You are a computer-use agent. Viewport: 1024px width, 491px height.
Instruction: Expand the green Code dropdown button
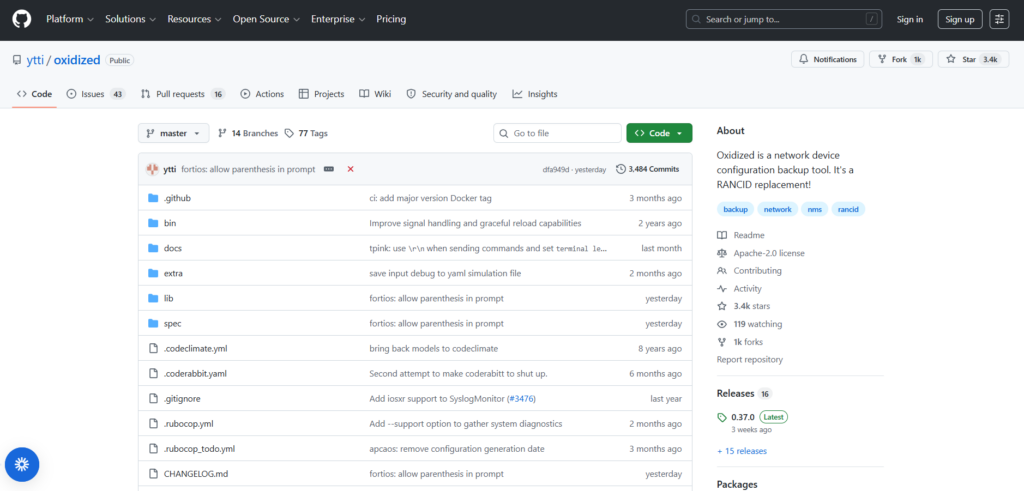(x=659, y=133)
